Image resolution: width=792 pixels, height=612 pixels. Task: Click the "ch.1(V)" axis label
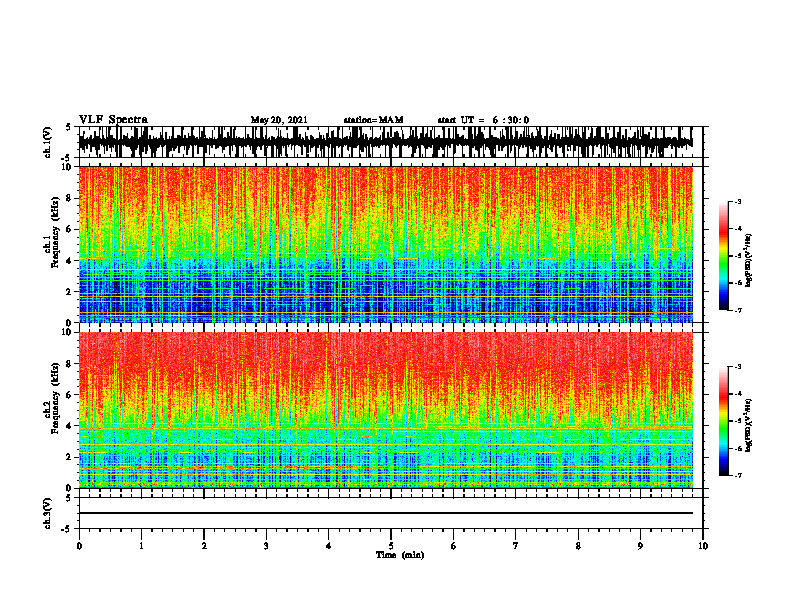click(x=47, y=142)
